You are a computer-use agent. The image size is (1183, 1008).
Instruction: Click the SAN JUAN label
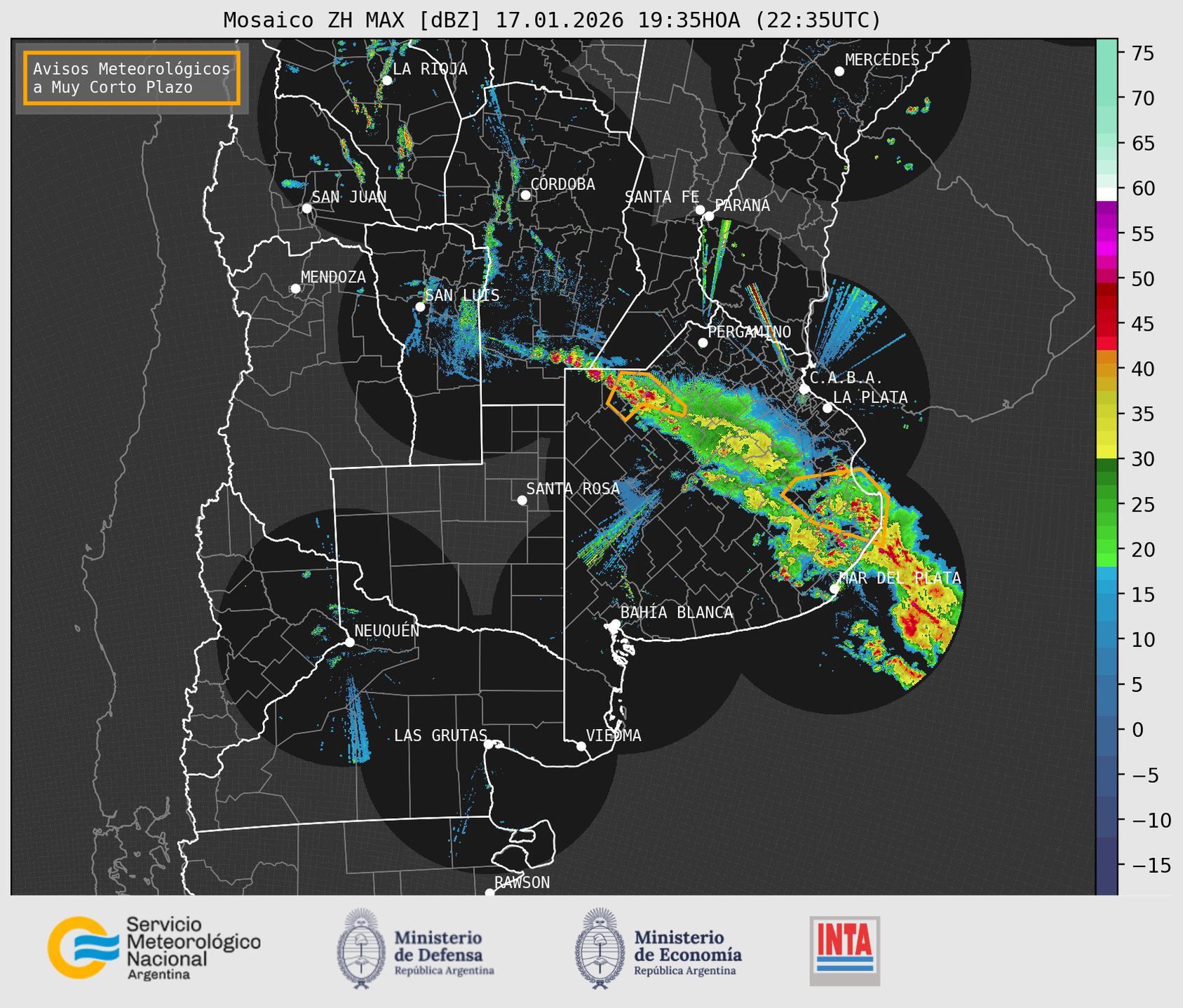(349, 197)
